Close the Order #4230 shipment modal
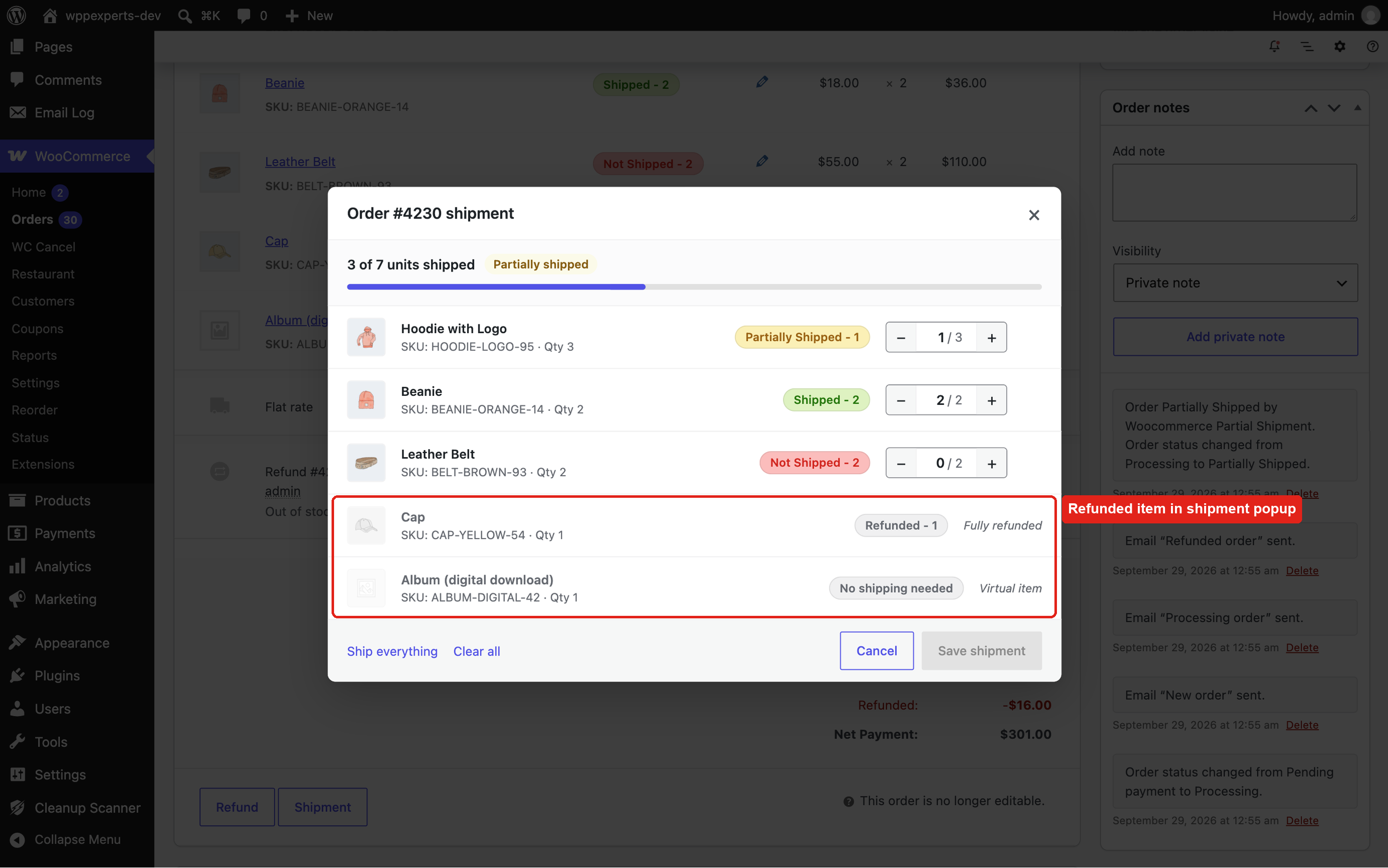Image resolution: width=1388 pixels, height=868 pixels. pyautogui.click(x=1033, y=214)
